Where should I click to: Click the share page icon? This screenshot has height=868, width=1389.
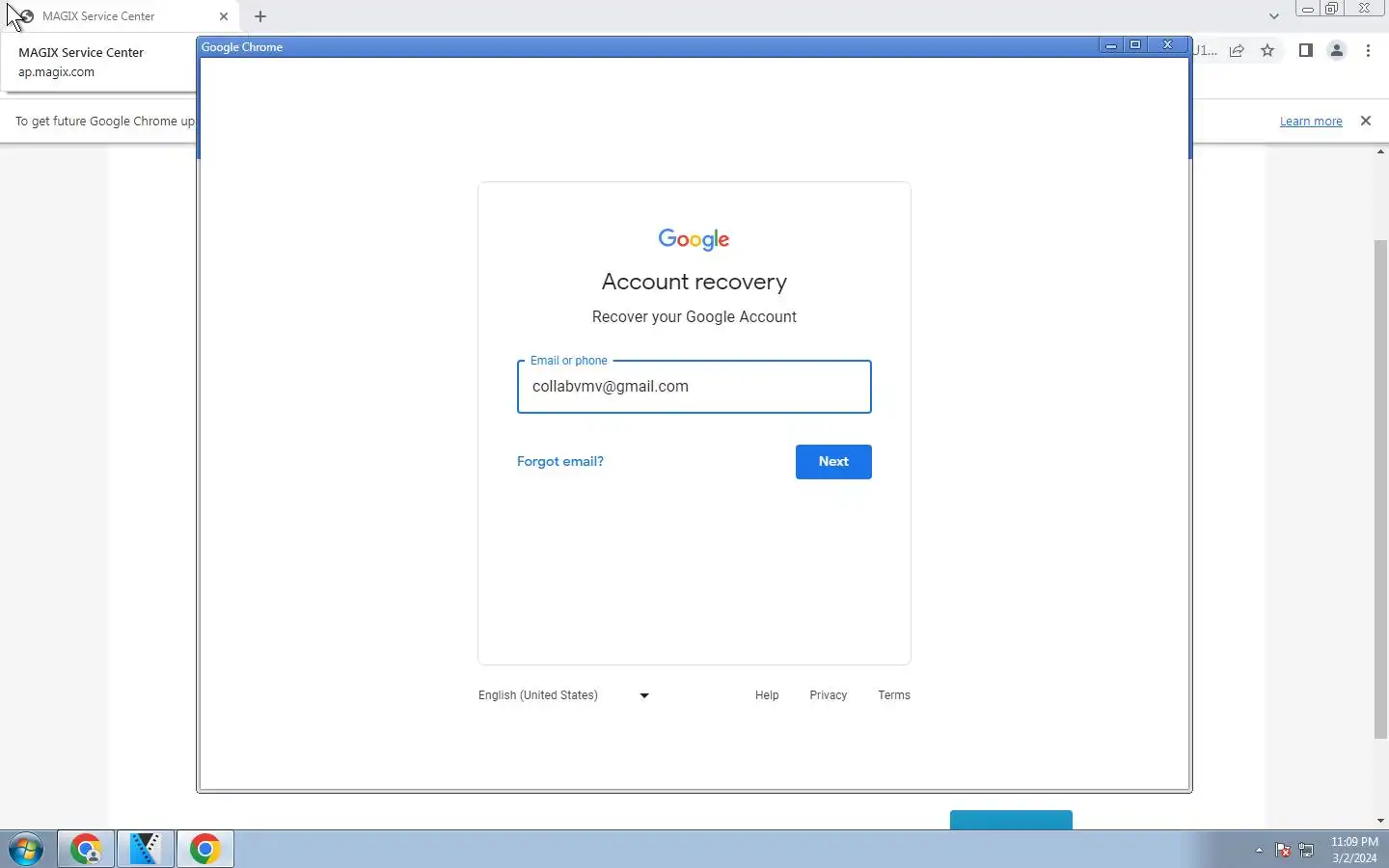1237,51
